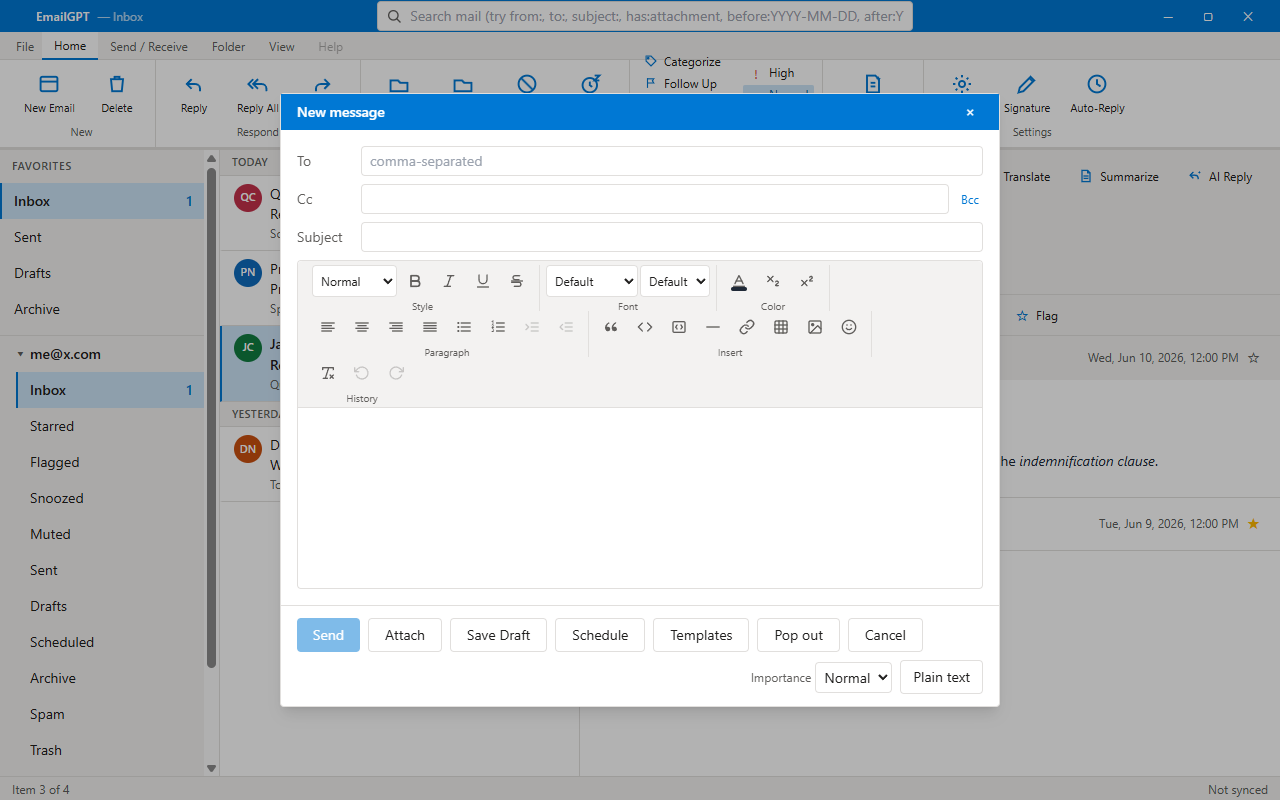
Task: Open the Importance dropdown
Action: pos(853,678)
